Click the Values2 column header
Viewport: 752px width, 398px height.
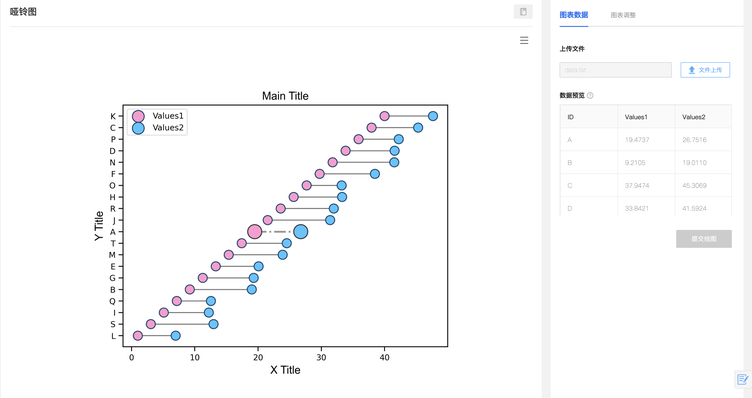coord(693,117)
